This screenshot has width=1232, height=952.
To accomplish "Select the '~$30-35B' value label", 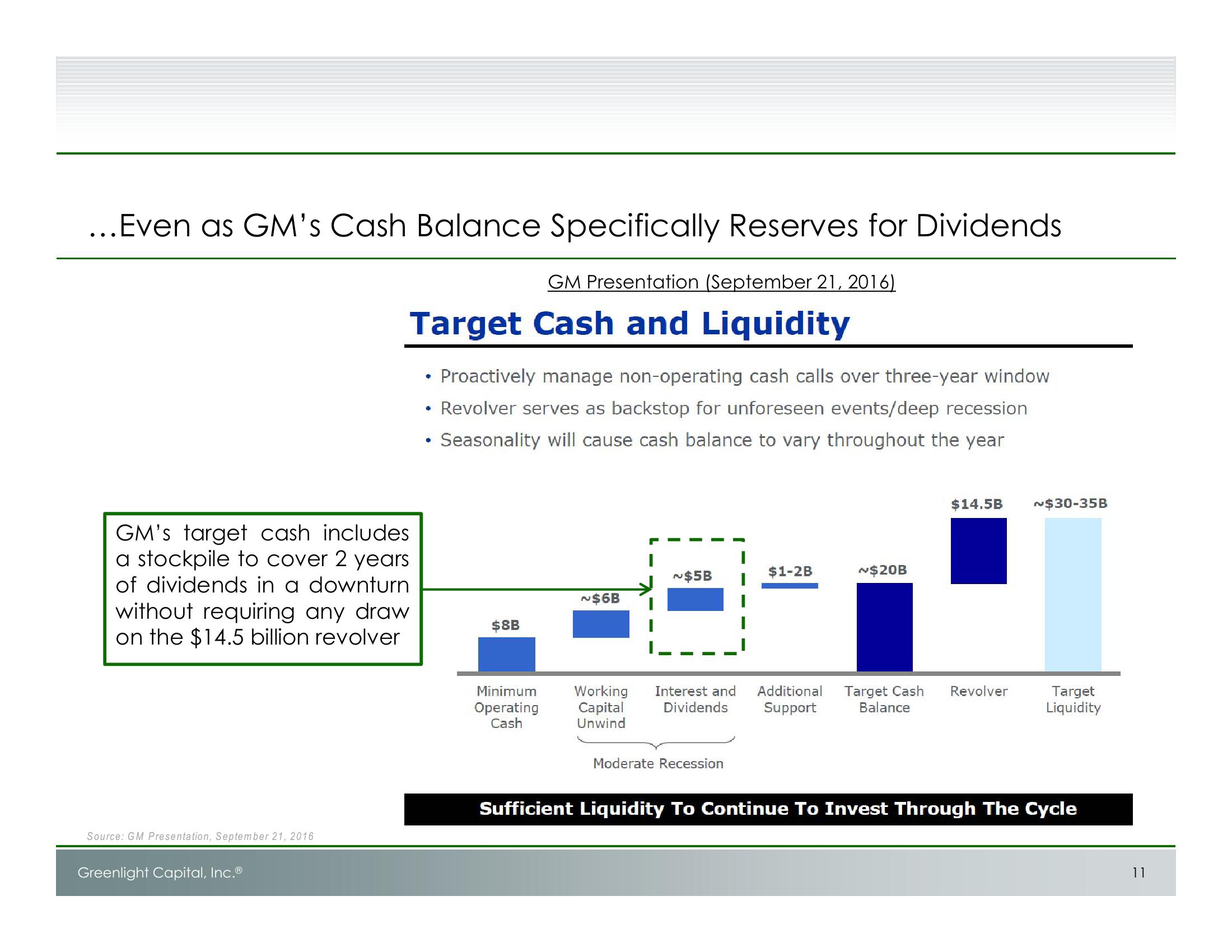I will [x=1070, y=503].
